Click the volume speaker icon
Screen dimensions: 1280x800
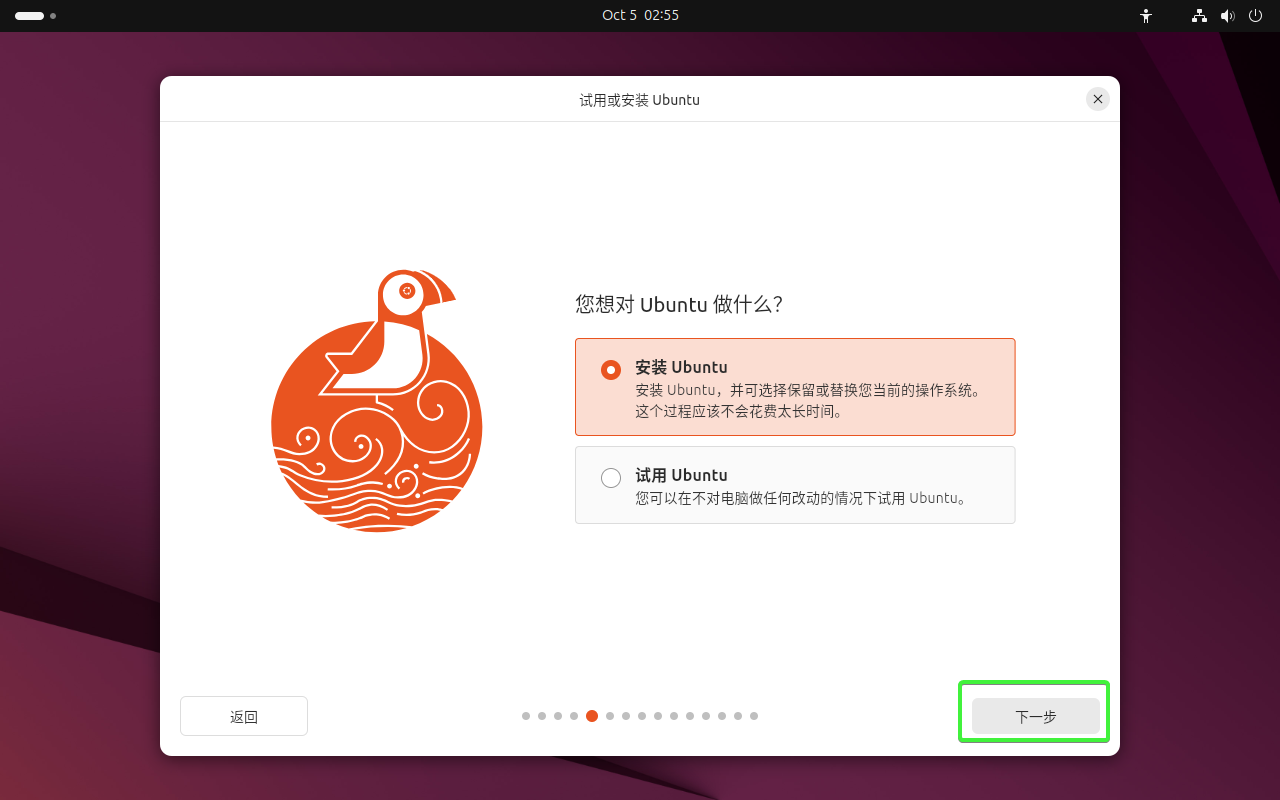pos(1227,16)
